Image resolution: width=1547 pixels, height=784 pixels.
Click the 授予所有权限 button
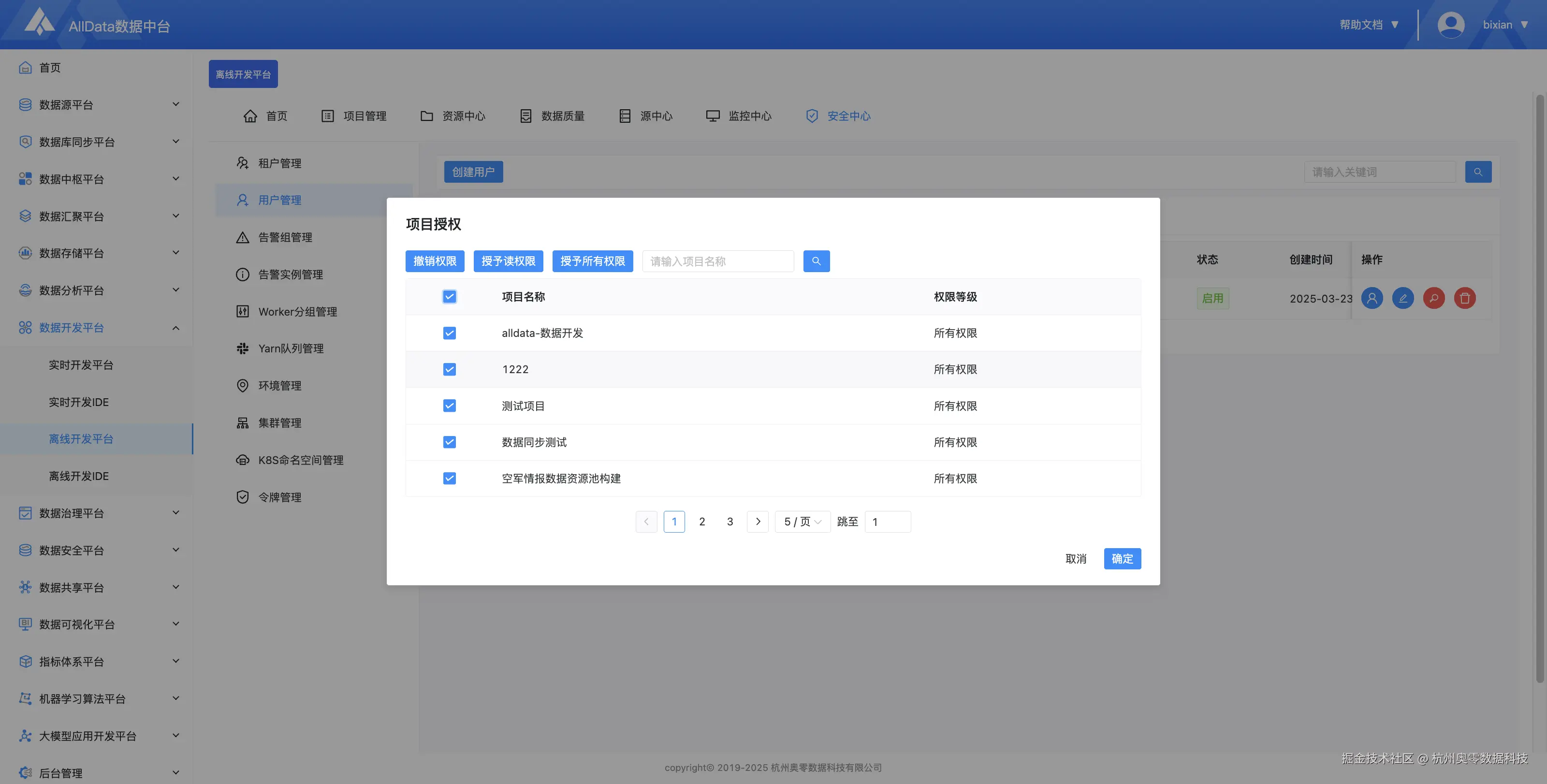click(x=592, y=261)
